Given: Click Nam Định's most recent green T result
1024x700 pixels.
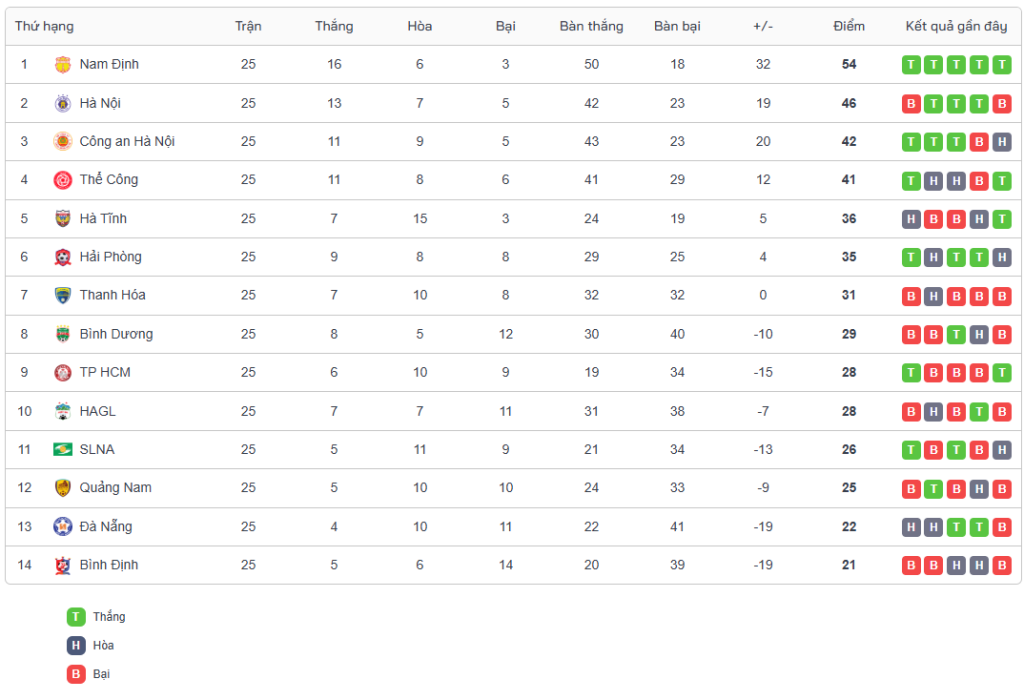Looking at the screenshot, I should tap(1001, 65).
